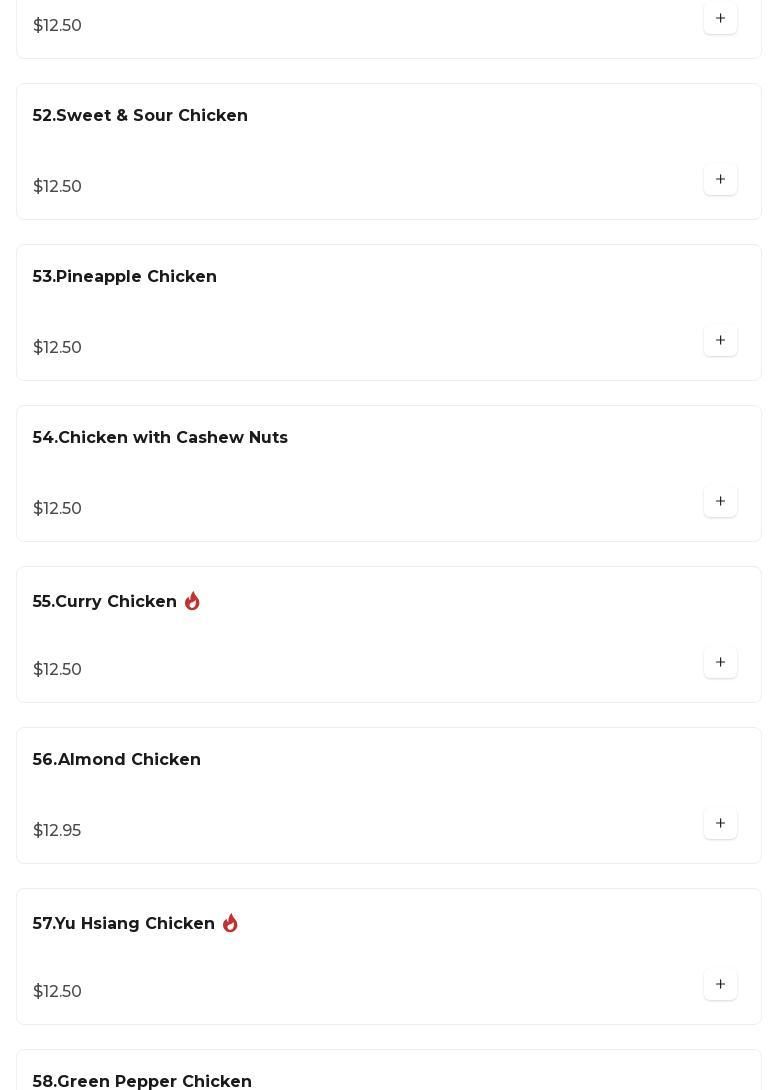Open the 58.Green Pepper Chicken item
Image resolution: width=778 pixels, height=1090 pixels.
click(x=142, y=1081)
